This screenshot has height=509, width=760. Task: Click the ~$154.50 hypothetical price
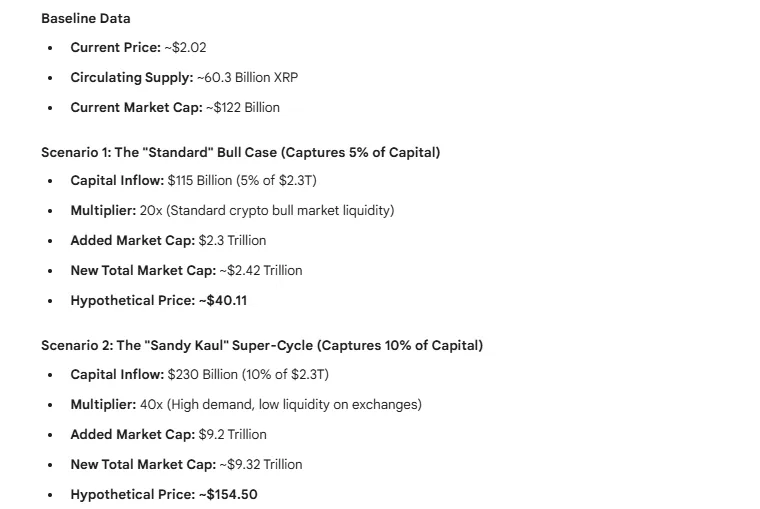click(x=228, y=494)
